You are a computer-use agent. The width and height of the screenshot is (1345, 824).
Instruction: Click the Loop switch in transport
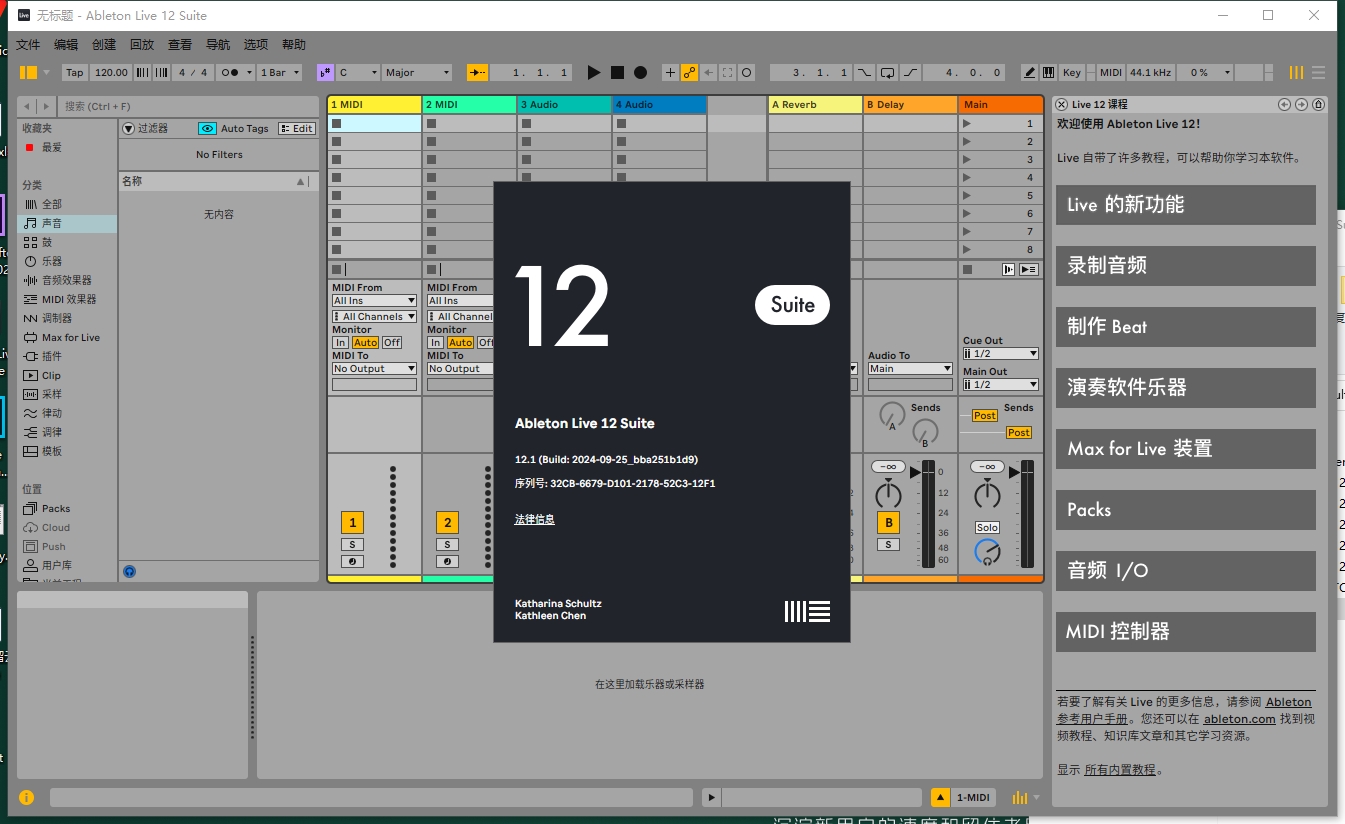(888, 72)
